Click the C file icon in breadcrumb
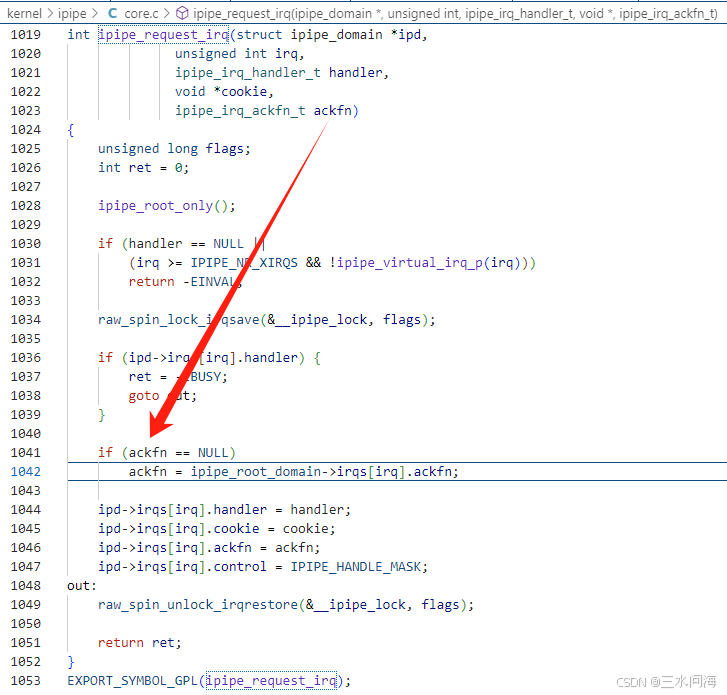Screen dimensions: 727x695 (112, 13)
